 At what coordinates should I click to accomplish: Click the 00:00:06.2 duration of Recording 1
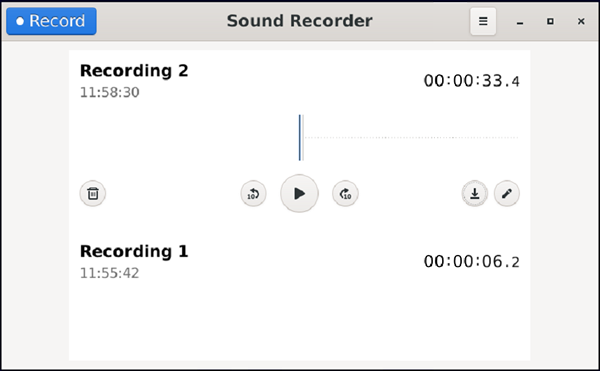pyautogui.click(x=471, y=262)
